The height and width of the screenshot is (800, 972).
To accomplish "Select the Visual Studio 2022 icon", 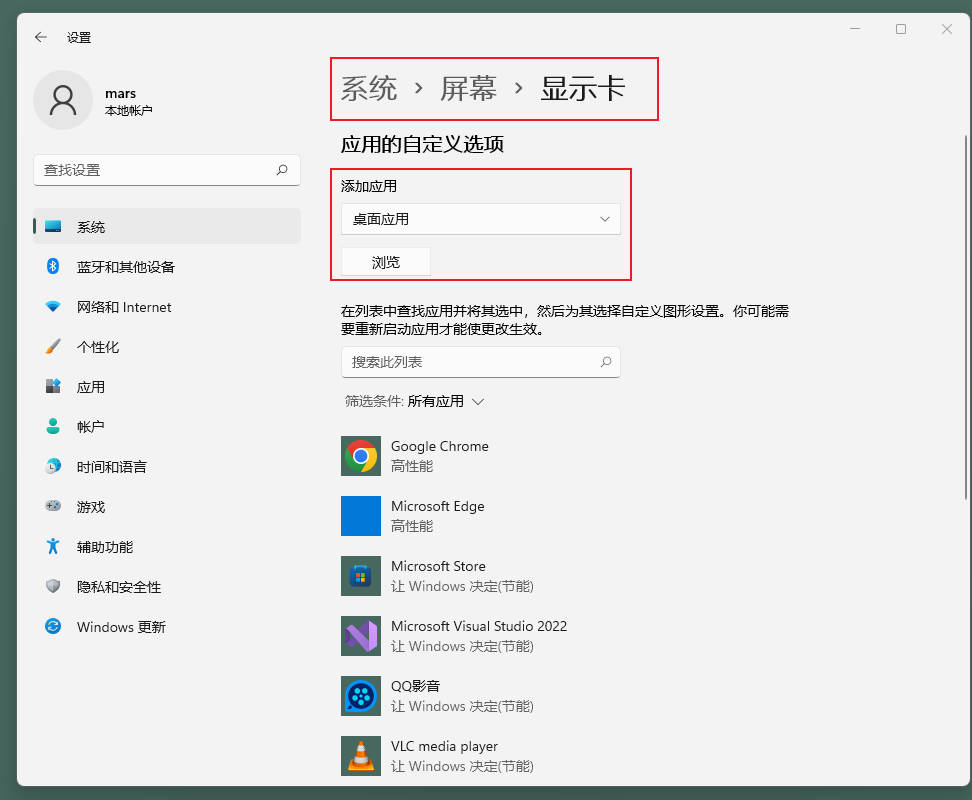I will [x=361, y=636].
